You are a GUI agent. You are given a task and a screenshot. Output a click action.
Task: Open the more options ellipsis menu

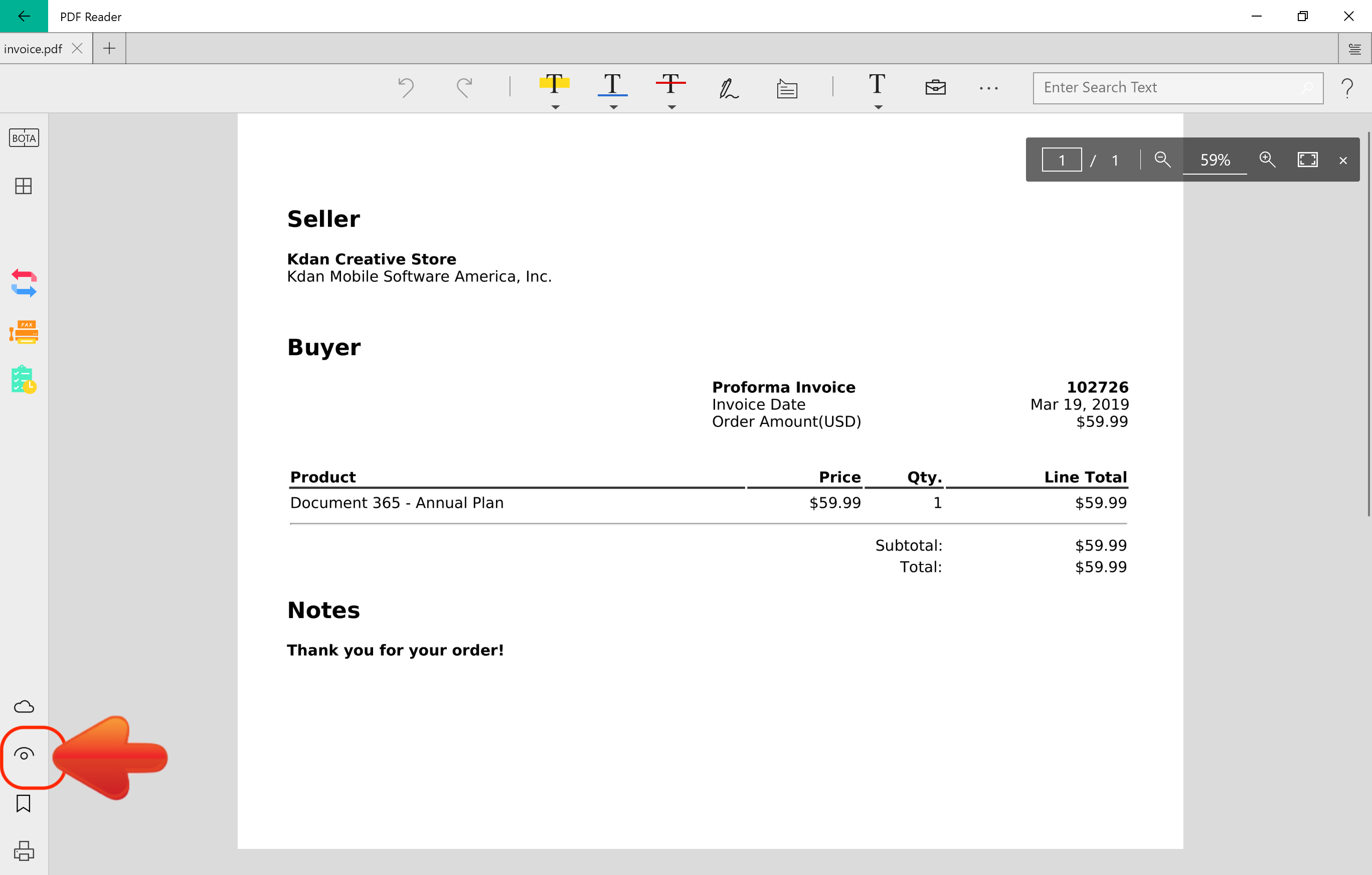[988, 88]
